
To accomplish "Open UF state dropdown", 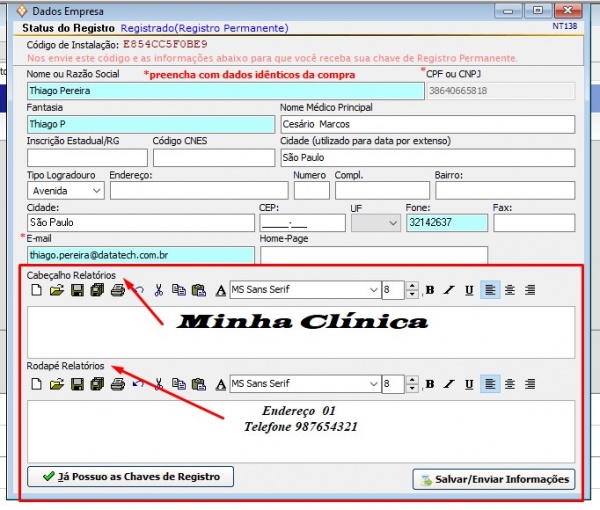I will (389, 223).
